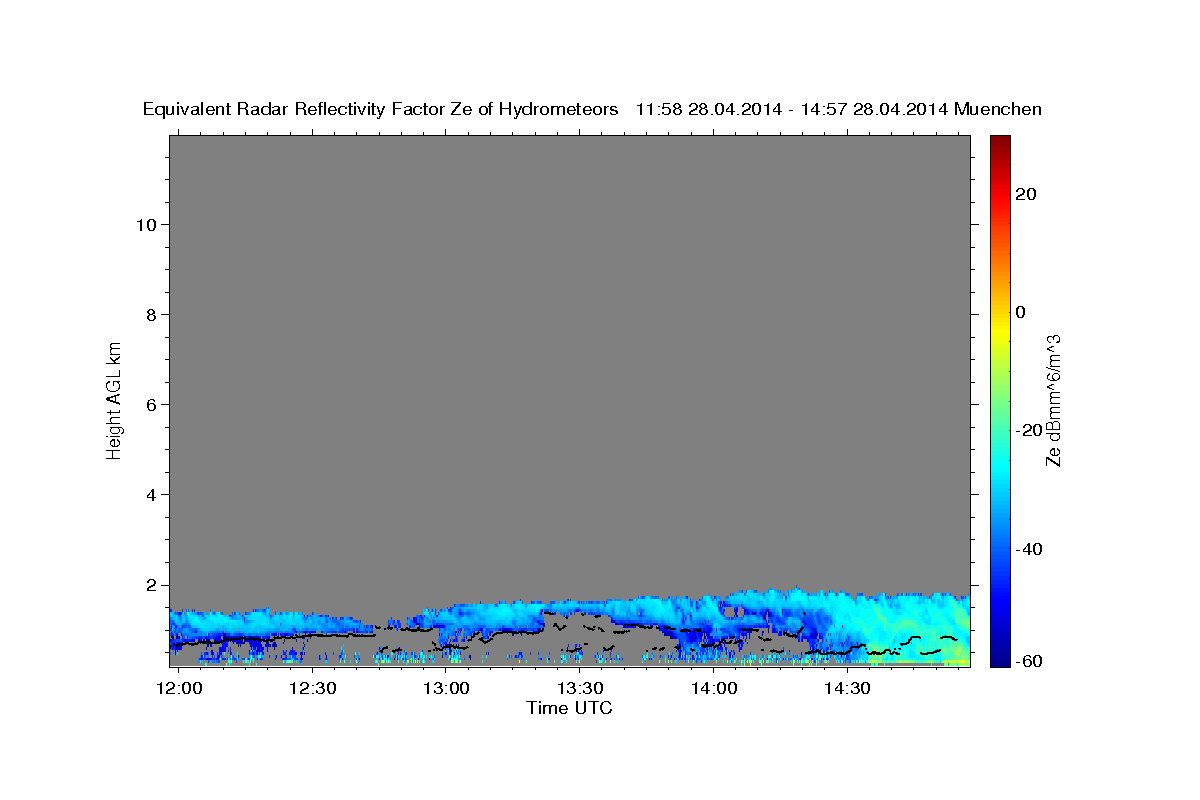Click the 12:00 time tick label
Image resolution: width=1200 pixels, height=800 pixels.
(180, 689)
